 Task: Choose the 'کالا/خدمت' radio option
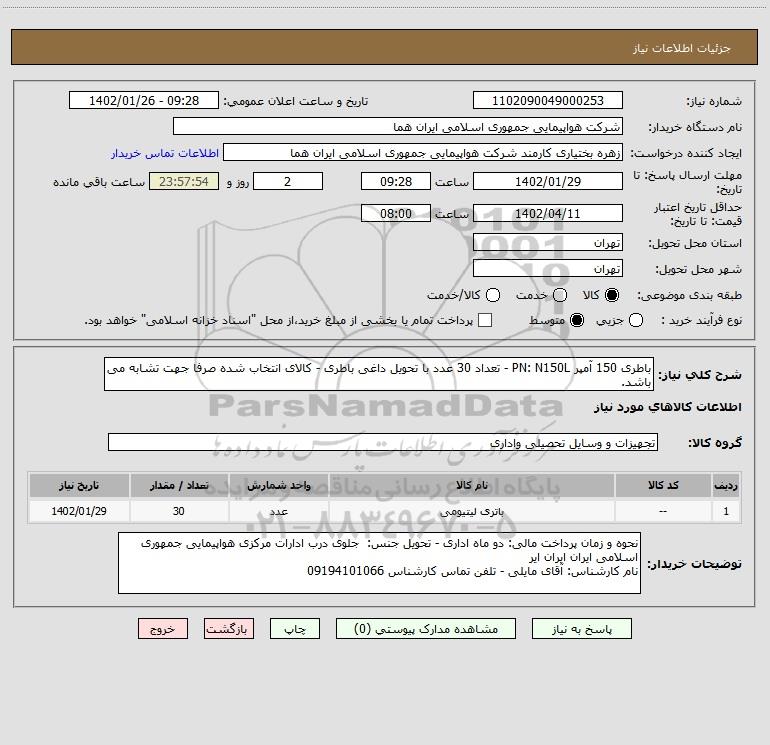coord(489,295)
